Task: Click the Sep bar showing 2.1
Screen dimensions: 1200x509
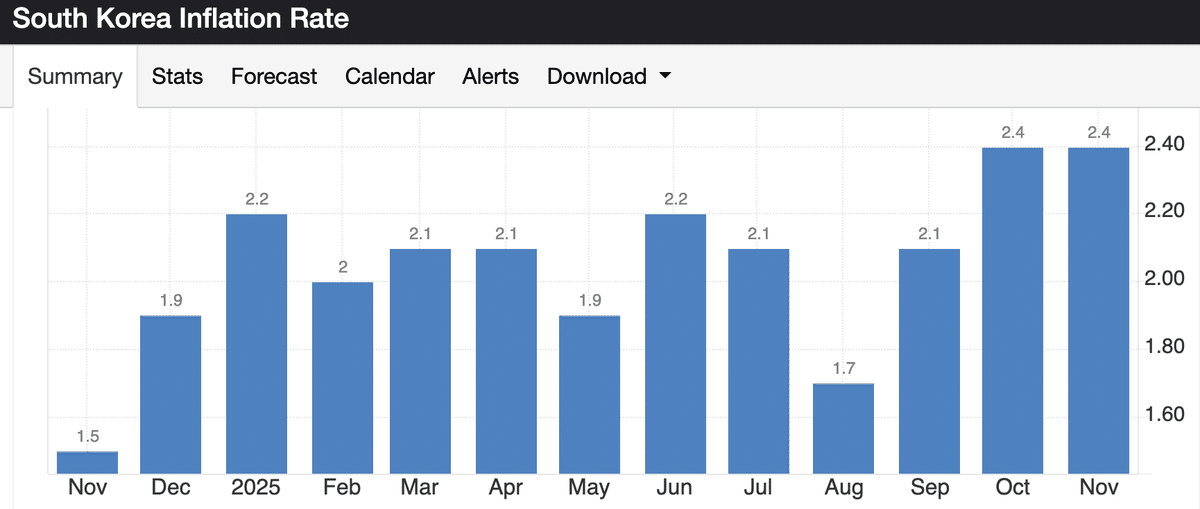Action: [x=930, y=360]
